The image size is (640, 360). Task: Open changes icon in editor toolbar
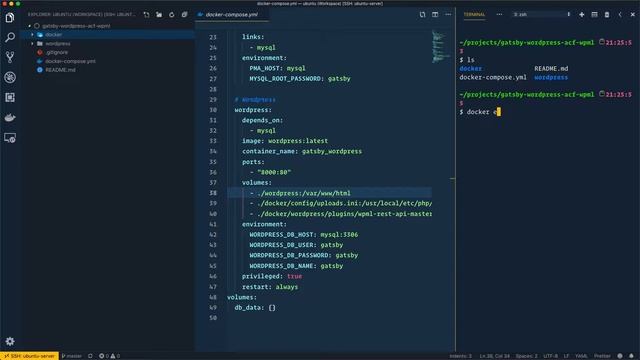click(x=422, y=15)
